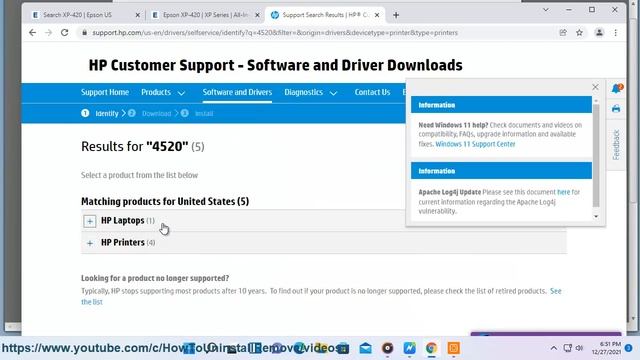Open the Mail app in taskbar
The image size is (640, 360).
(x=366, y=348)
